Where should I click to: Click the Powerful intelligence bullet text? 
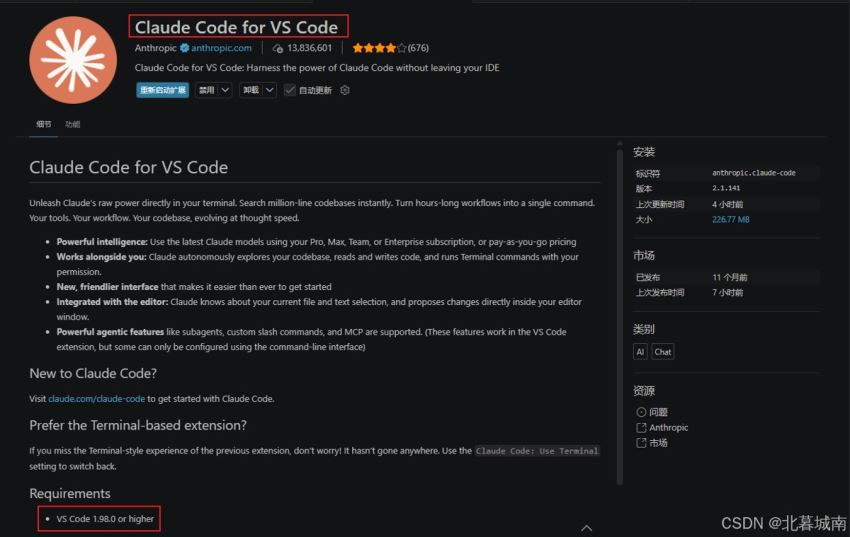(316, 242)
